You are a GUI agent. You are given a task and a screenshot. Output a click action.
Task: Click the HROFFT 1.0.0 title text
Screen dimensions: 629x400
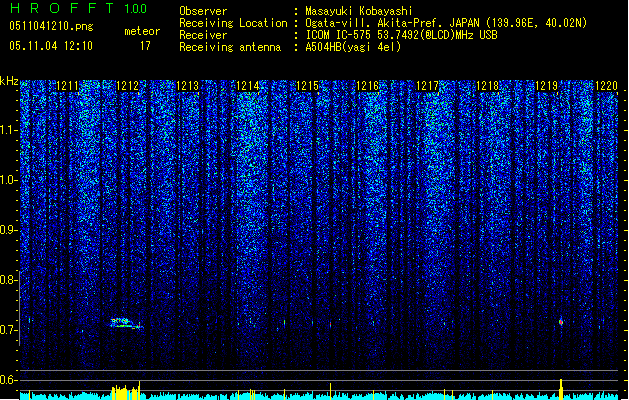click(78, 8)
